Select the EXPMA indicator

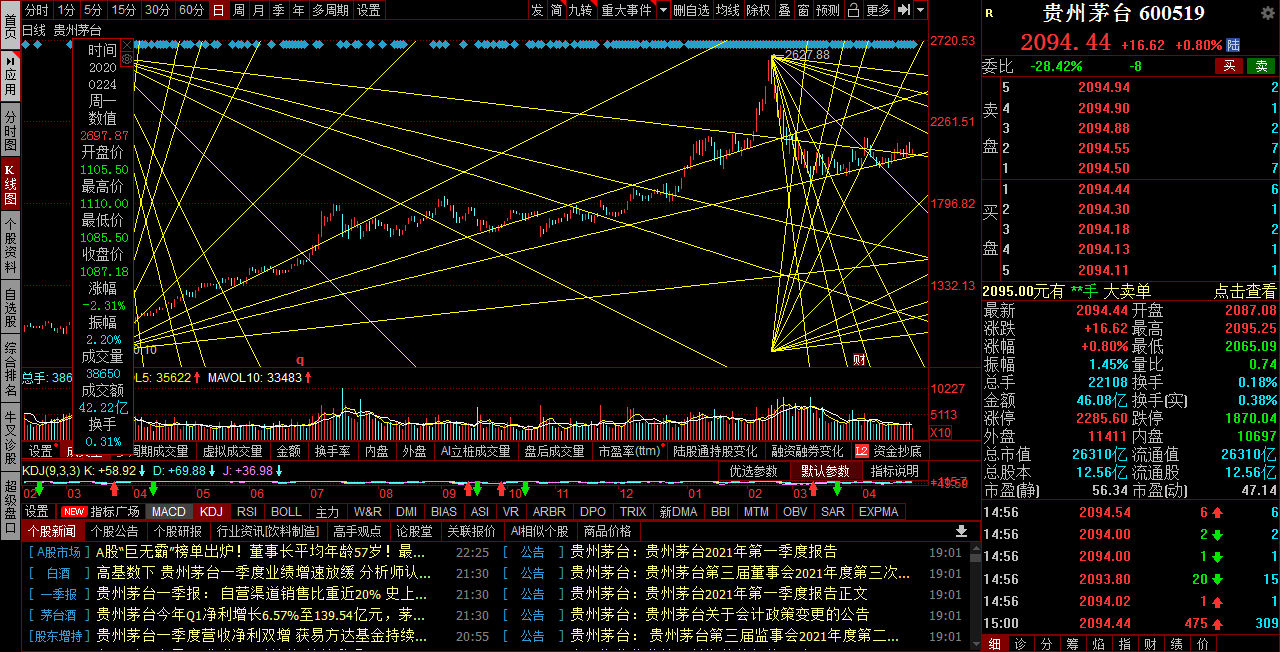tap(879, 511)
